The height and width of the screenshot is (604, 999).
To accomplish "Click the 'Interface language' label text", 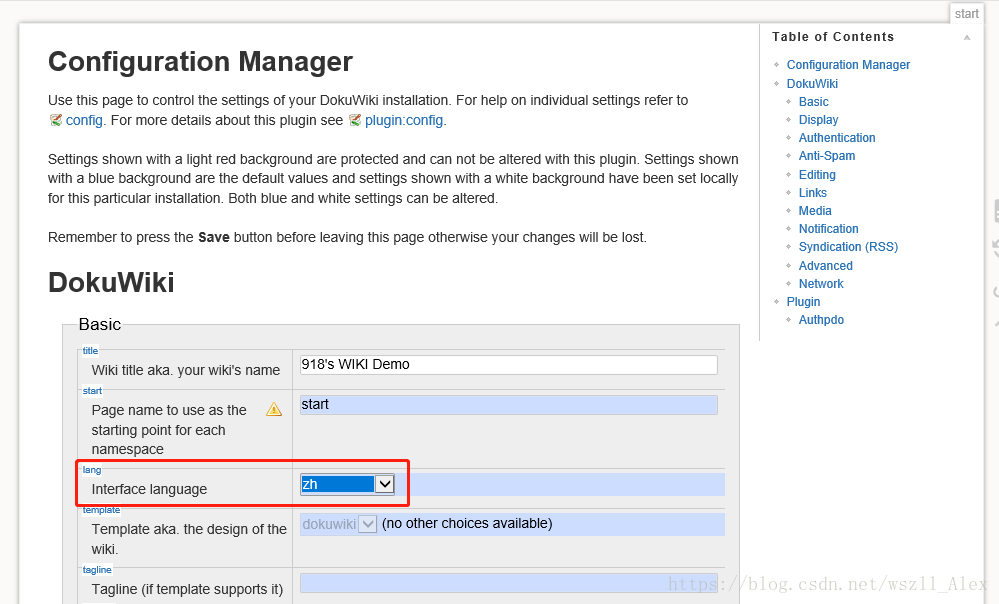I will (149, 489).
